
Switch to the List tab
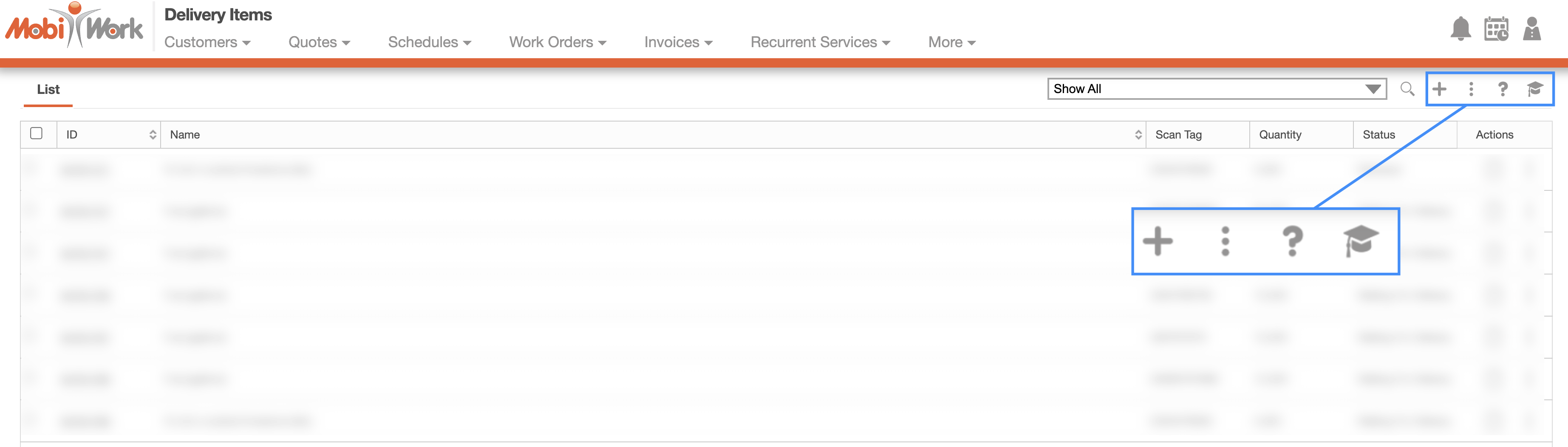click(x=48, y=90)
